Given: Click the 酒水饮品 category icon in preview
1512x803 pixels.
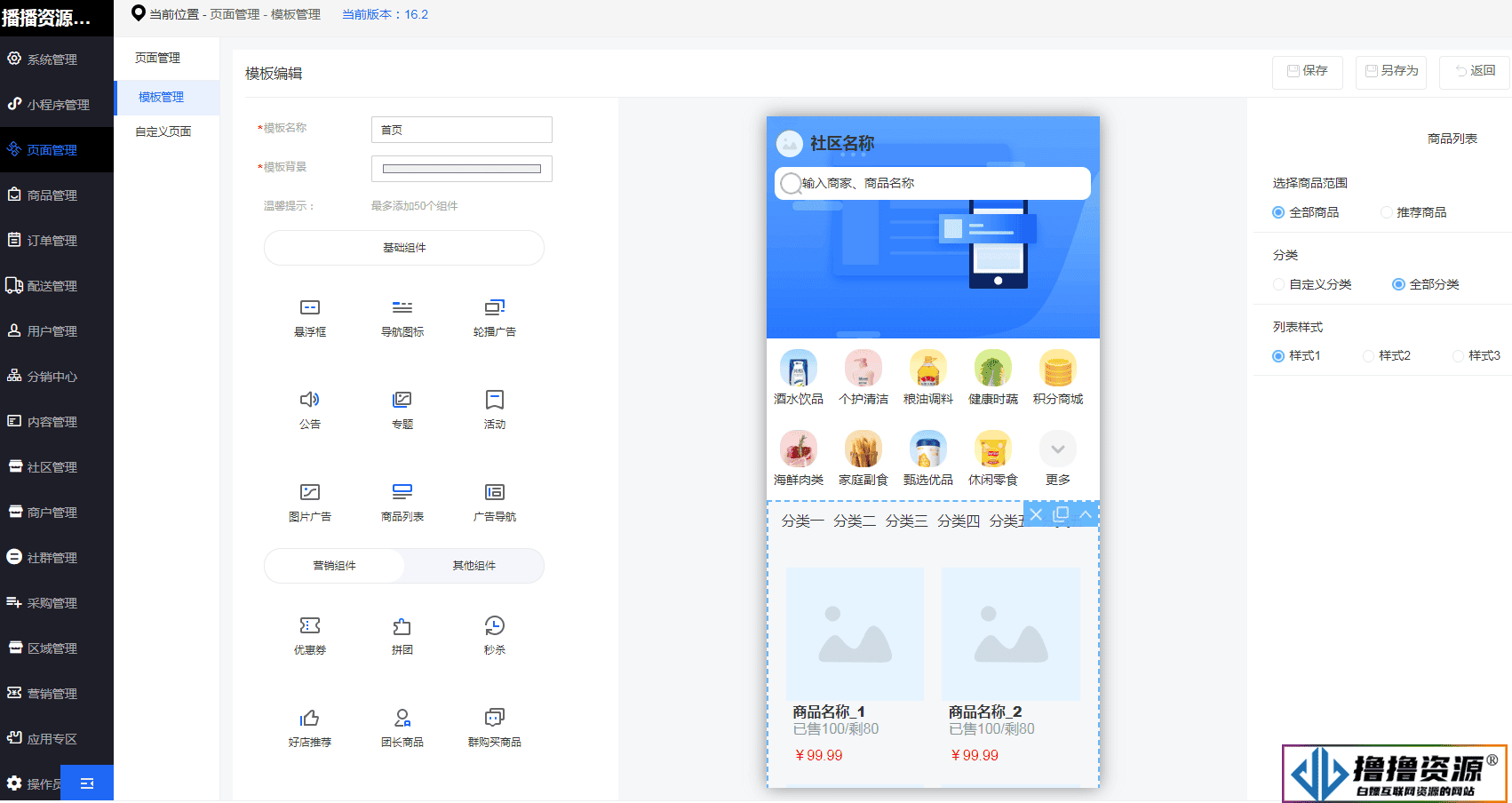Looking at the screenshot, I should tap(799, 368).
